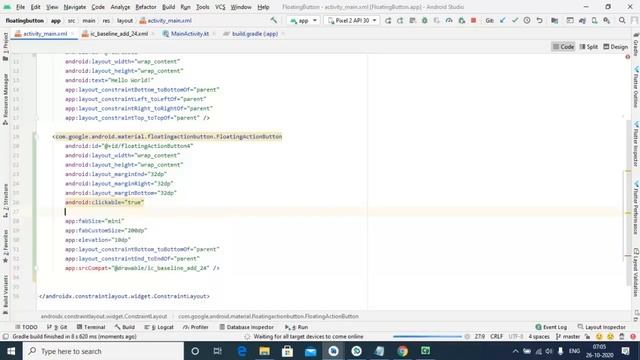Click the FloatingActionButton breadcrumb below editor
This screenshot has height=360, width=640.
[x=268, y=316]
